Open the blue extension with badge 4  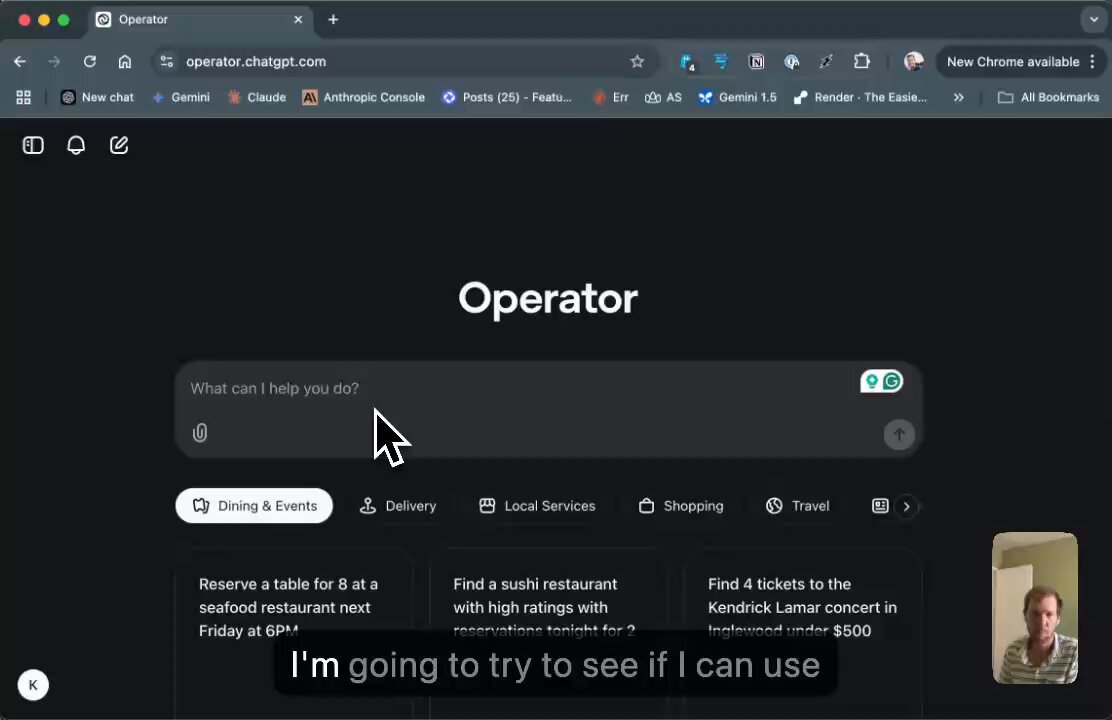686,62
